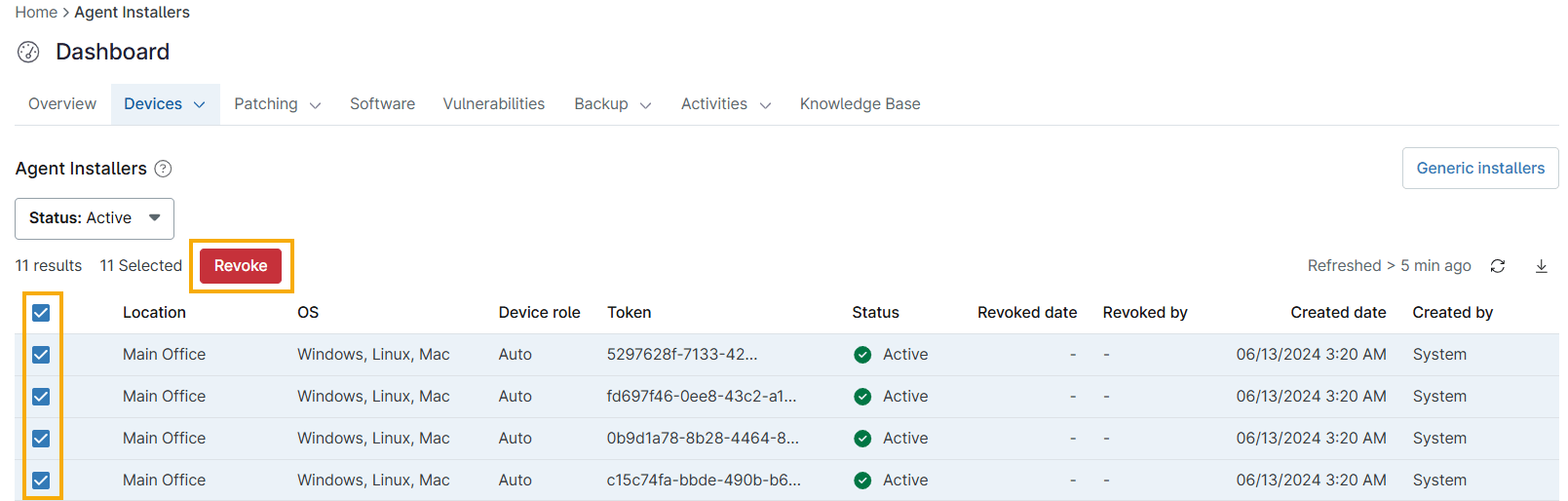Click green Active status icon for token 5297628f
Image resolution: width=1568 pixels, height=501 pixels.
tap(862, 355)
